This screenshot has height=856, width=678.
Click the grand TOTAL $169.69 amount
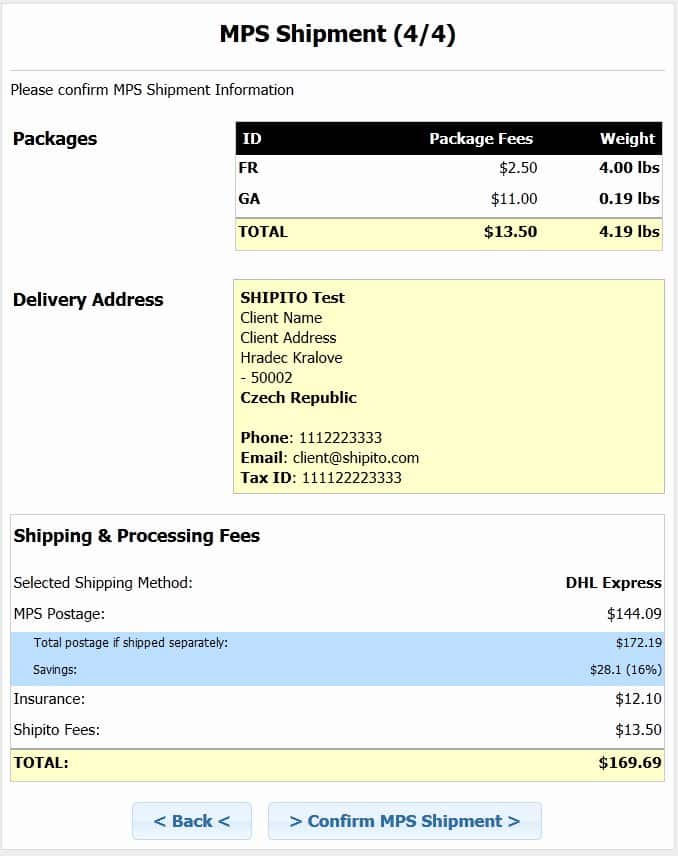tap(630, 763)
